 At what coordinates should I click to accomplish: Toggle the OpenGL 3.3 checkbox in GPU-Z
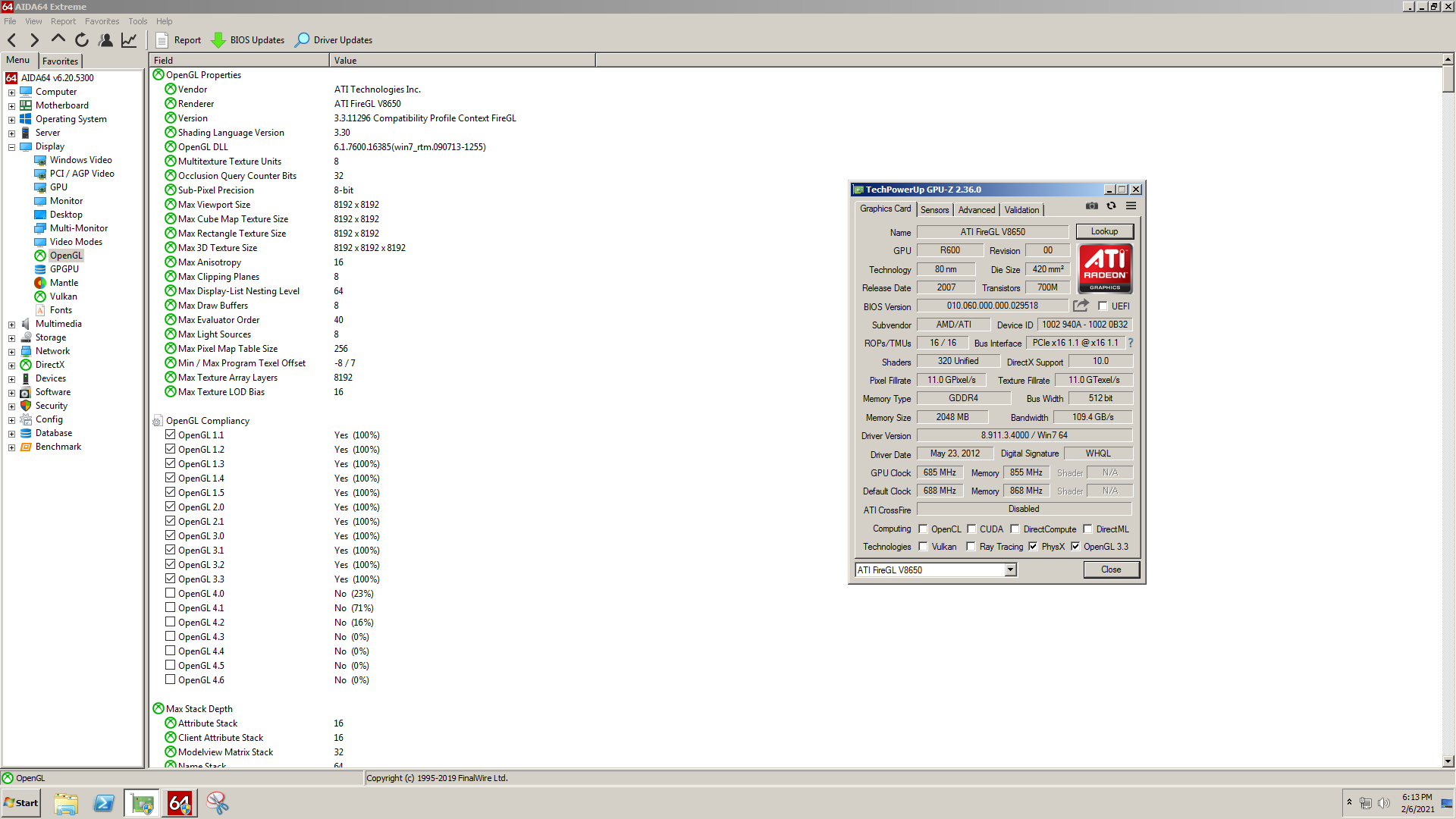click(x=1075, y=547)
